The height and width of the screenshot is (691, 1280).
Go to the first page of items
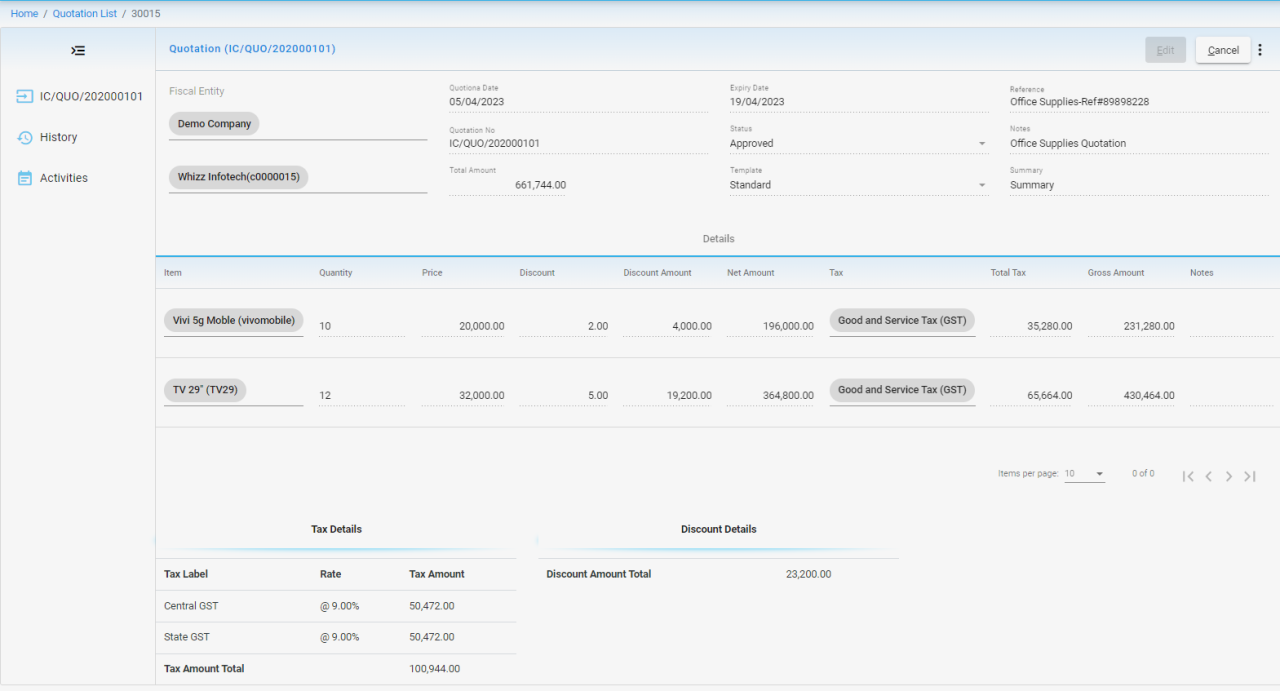click(x=1188, y=476)
